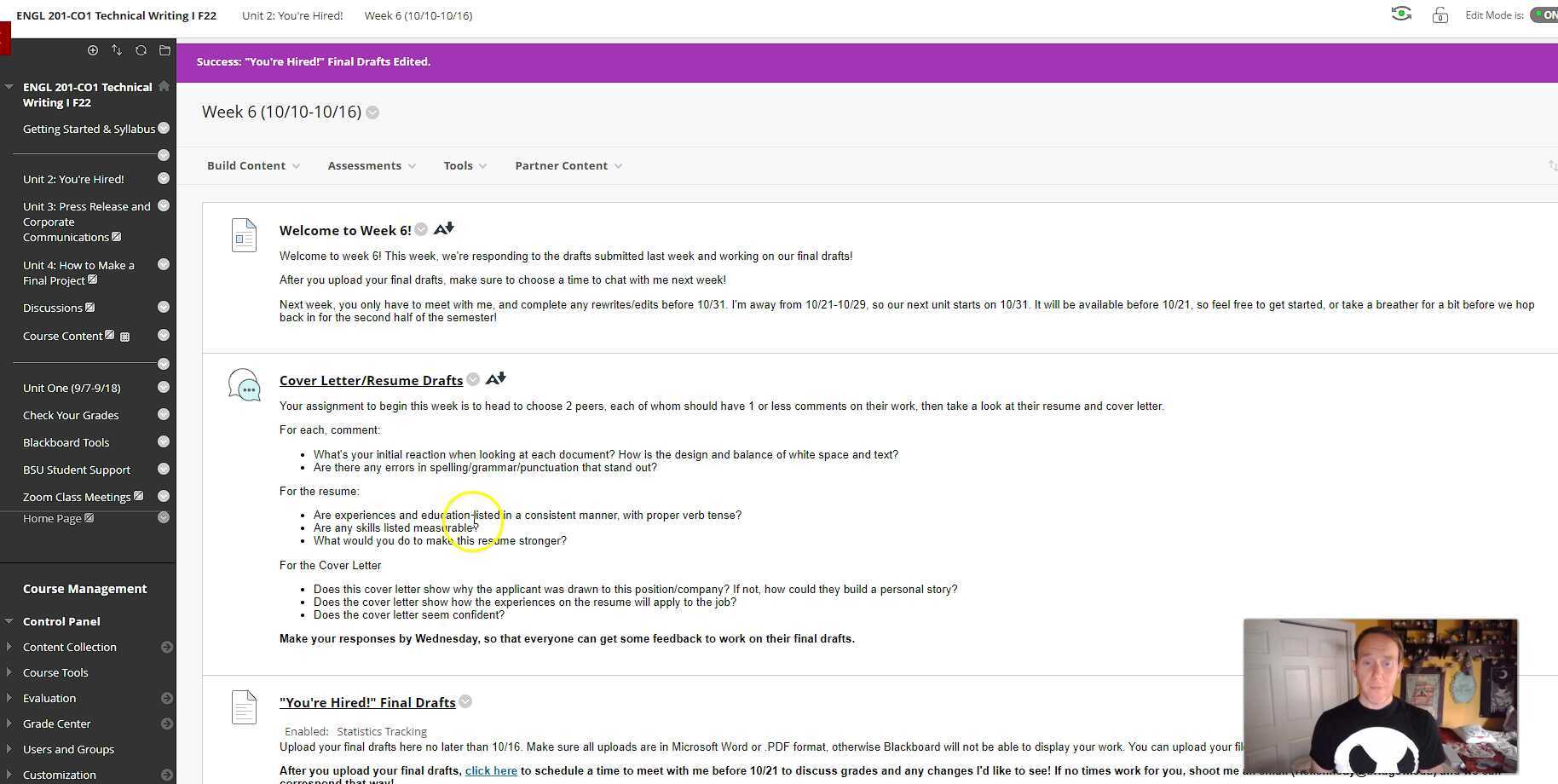Open options menu for Cover Letter/Resume Drafts

pos(473,379)
